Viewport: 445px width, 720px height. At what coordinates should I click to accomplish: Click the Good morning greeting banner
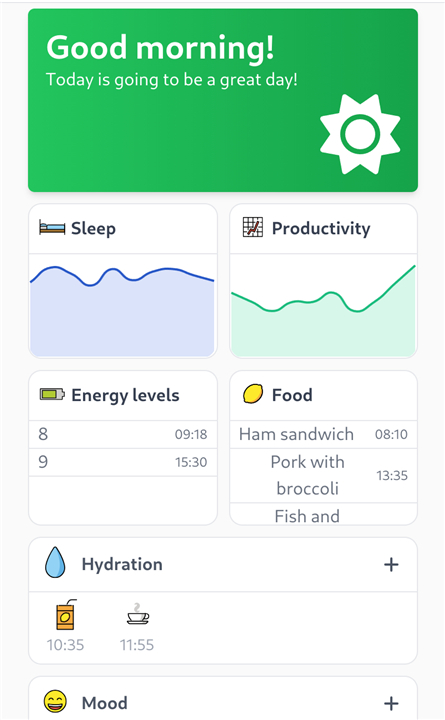tap(223, 100)
